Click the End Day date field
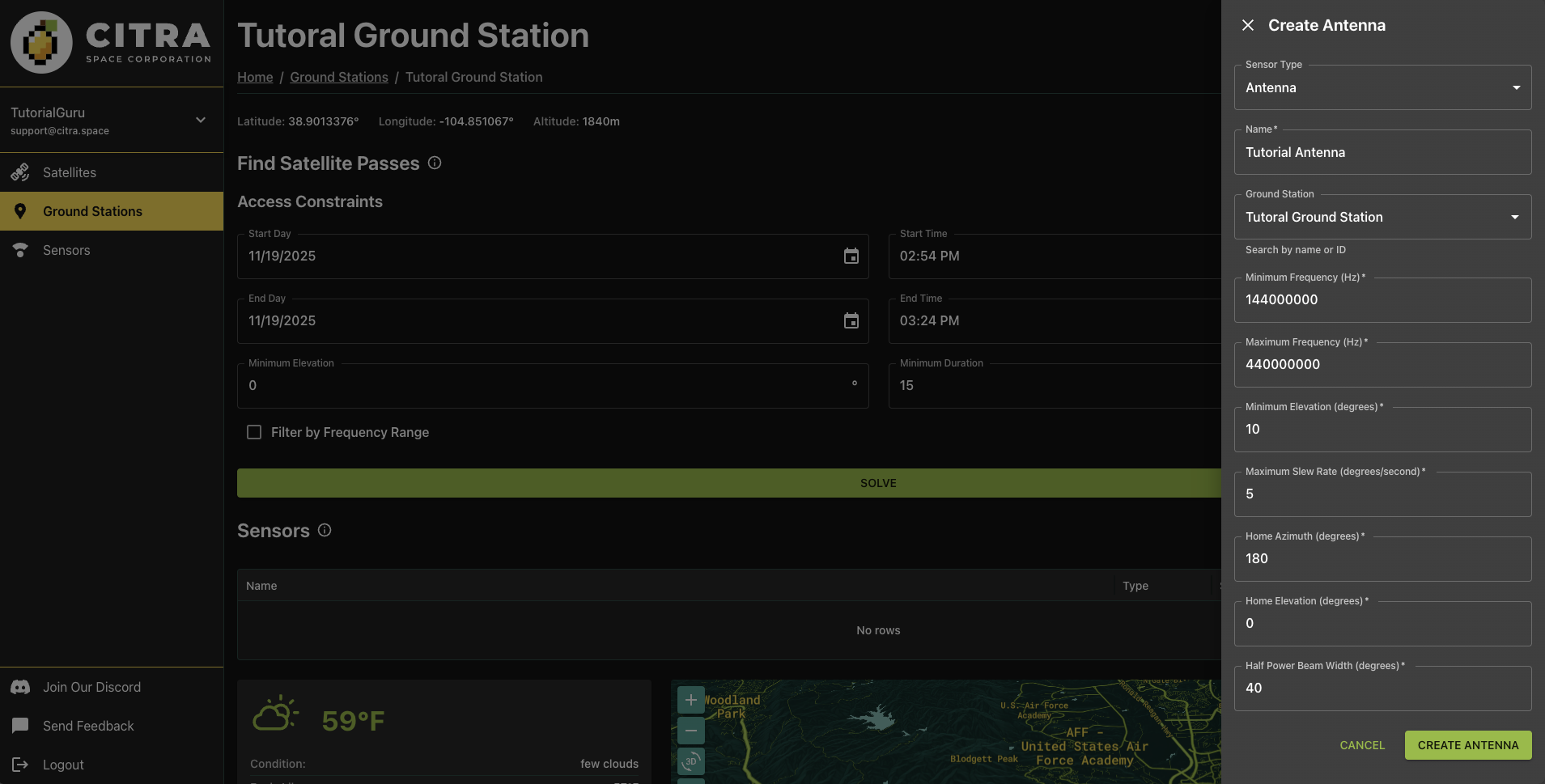 (553, 321)
